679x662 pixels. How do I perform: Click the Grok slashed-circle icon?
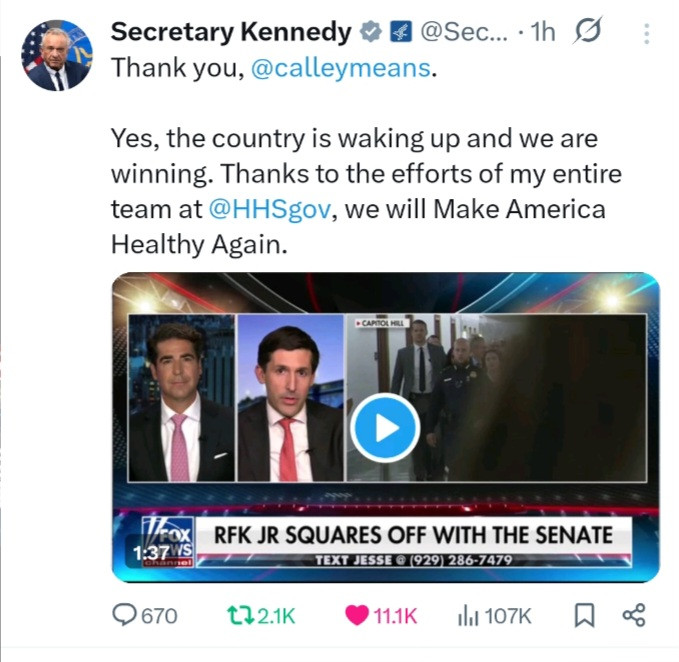[585, 32]
